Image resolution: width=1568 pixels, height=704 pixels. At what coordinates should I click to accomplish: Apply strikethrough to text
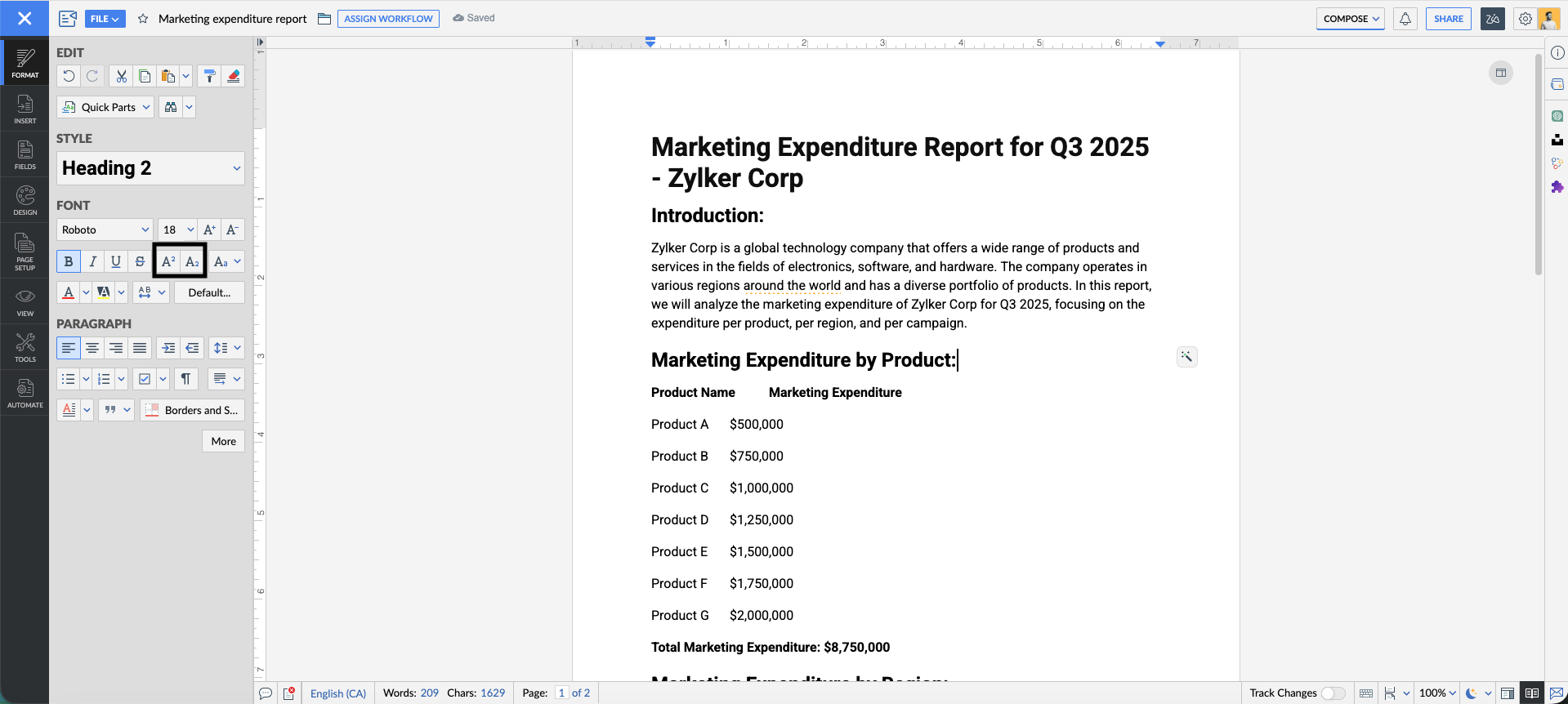(x=140, y=261)
